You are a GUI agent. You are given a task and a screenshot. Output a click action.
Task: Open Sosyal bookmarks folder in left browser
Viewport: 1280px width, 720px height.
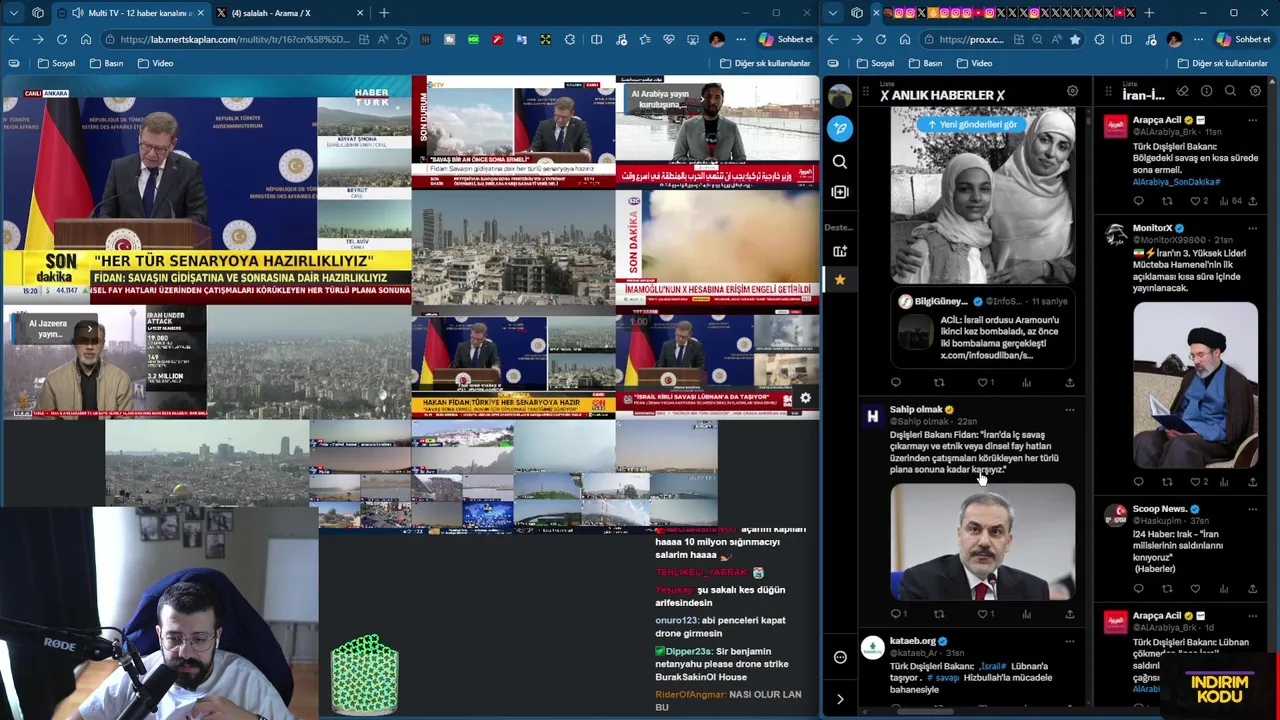pyautogui.click(x=56, y=63)
